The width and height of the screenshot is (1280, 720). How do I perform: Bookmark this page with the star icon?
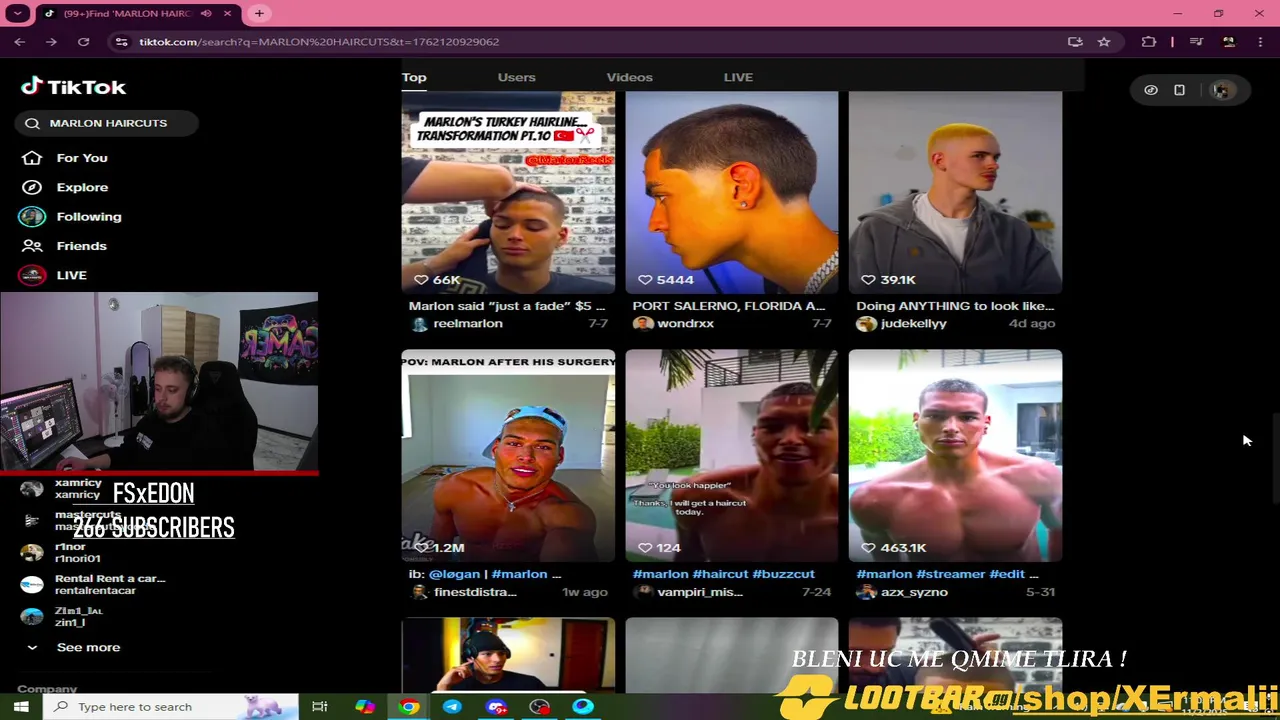point(1104,42)
